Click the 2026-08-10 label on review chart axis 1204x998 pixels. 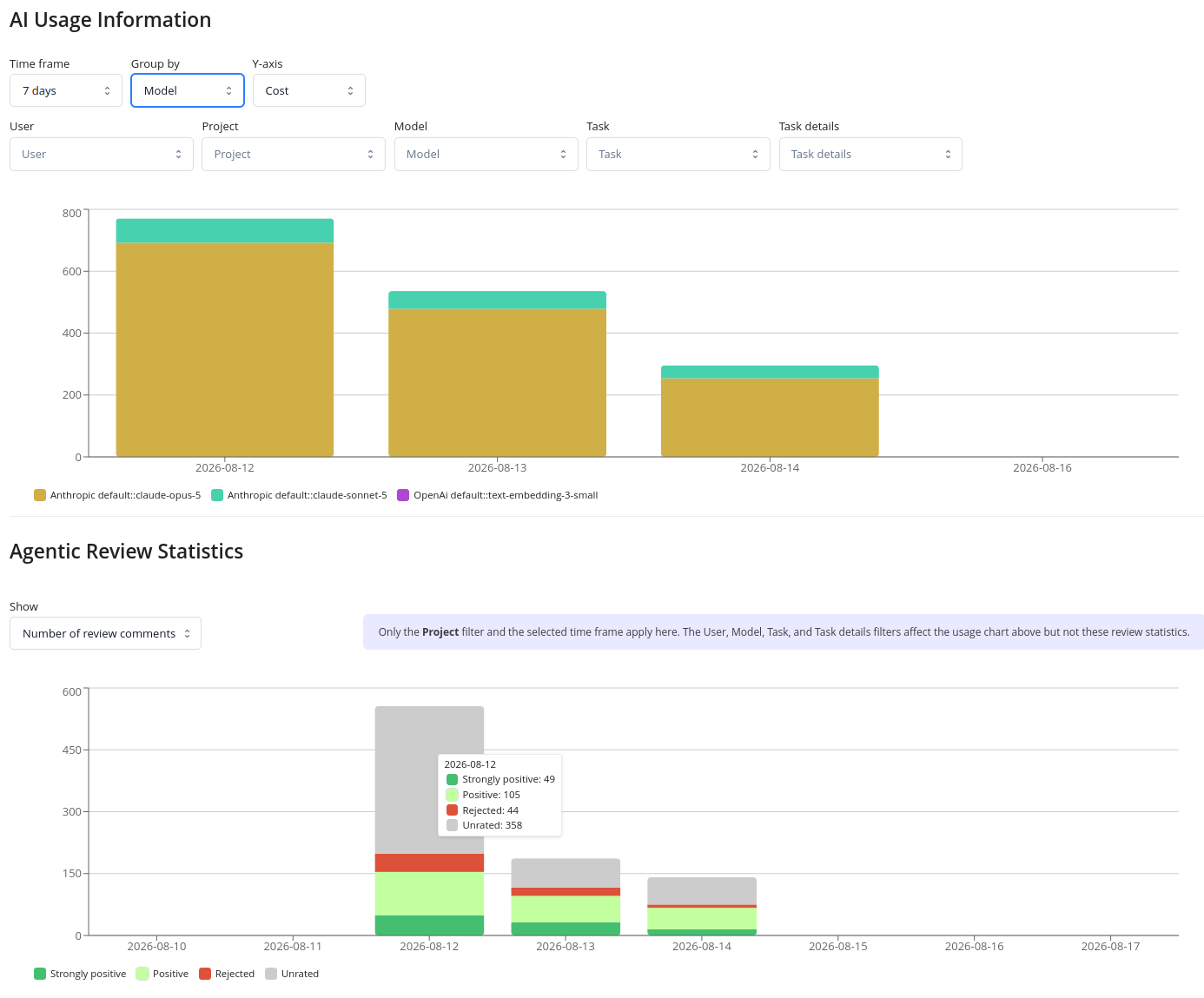pos(156,946)
